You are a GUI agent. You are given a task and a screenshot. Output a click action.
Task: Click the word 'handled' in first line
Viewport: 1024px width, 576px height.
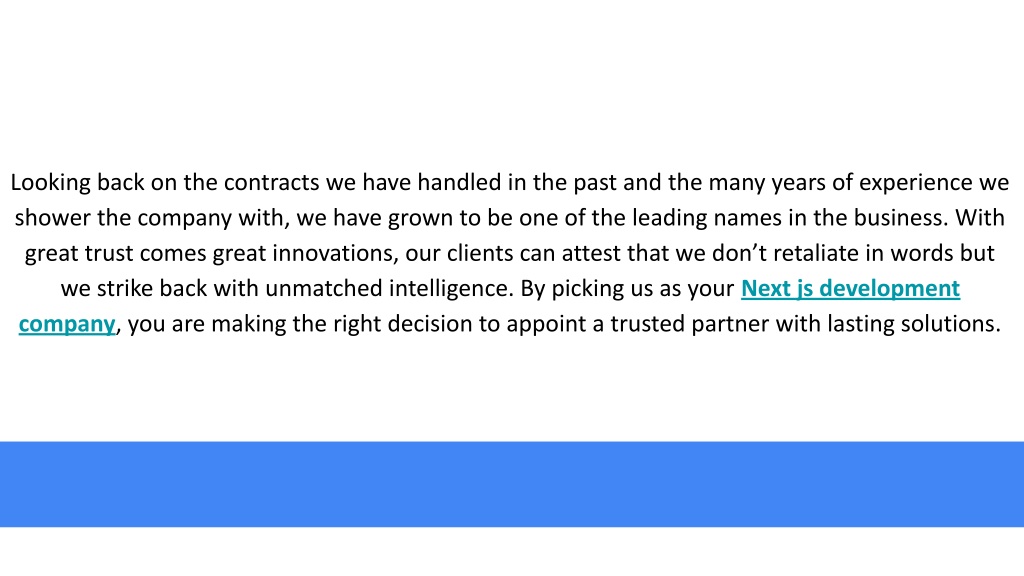[460, 183]
